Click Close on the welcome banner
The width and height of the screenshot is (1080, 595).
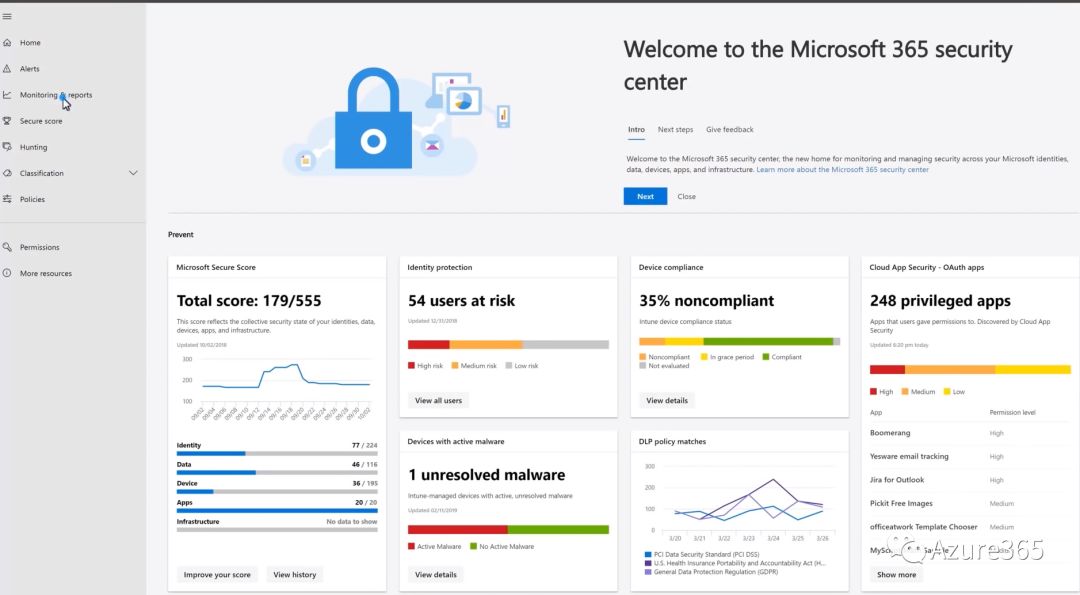686,197
